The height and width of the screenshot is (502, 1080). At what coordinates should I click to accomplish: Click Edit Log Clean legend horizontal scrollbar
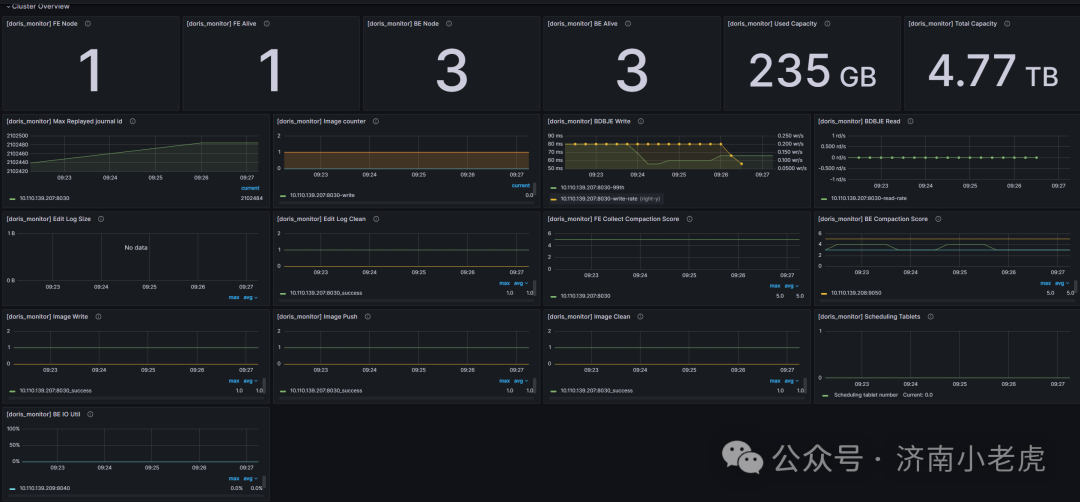pos(406,301)
